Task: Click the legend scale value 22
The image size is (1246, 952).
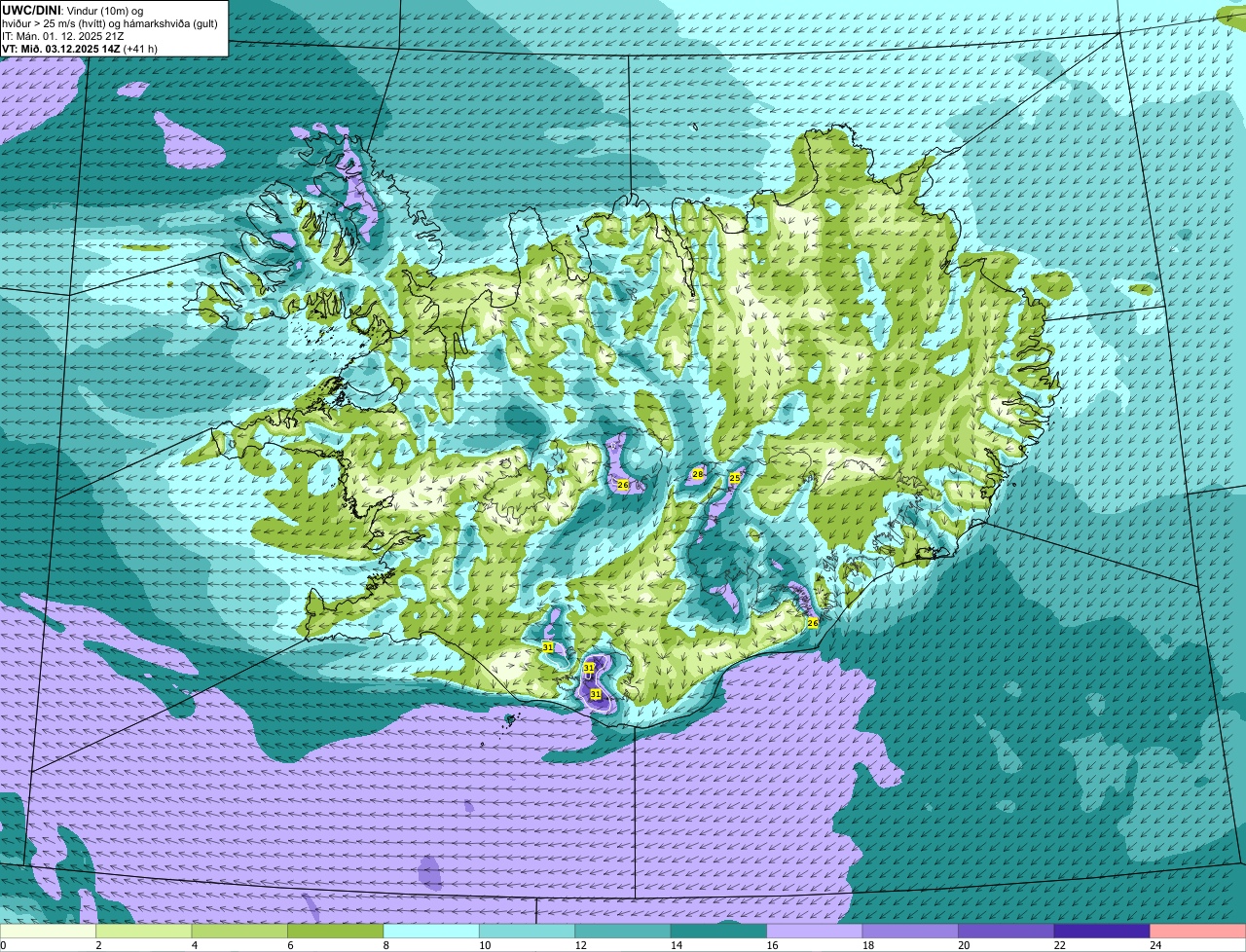Action: tap(1059, 945)
